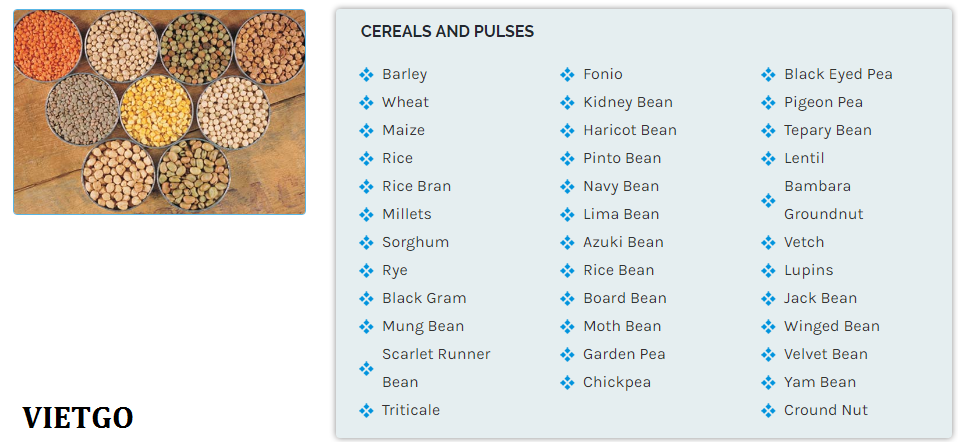Image resolution: width=958 pixels, height=442 pixels.
Task: Click the pulses bowls photo thumbnail
Action: [159, 112]
